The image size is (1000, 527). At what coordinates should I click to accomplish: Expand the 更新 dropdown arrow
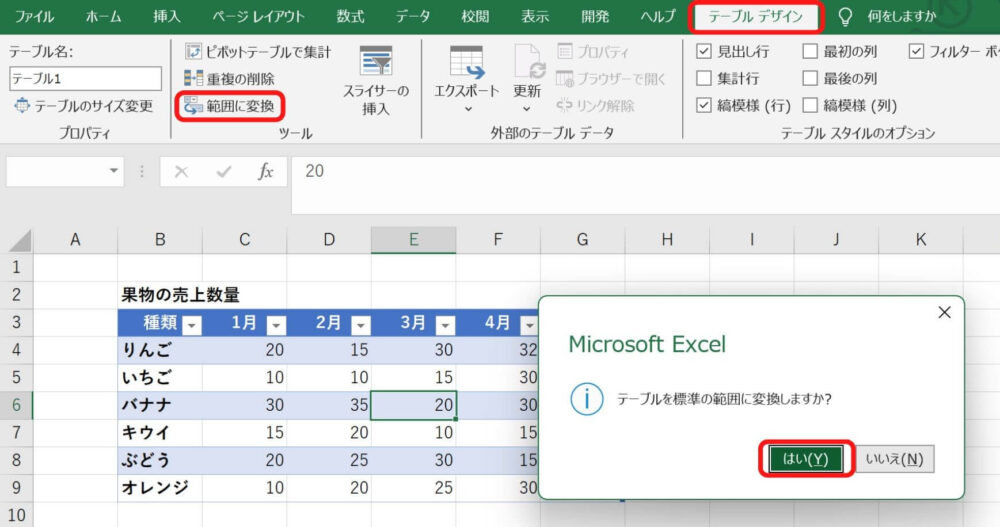(526, 109)
